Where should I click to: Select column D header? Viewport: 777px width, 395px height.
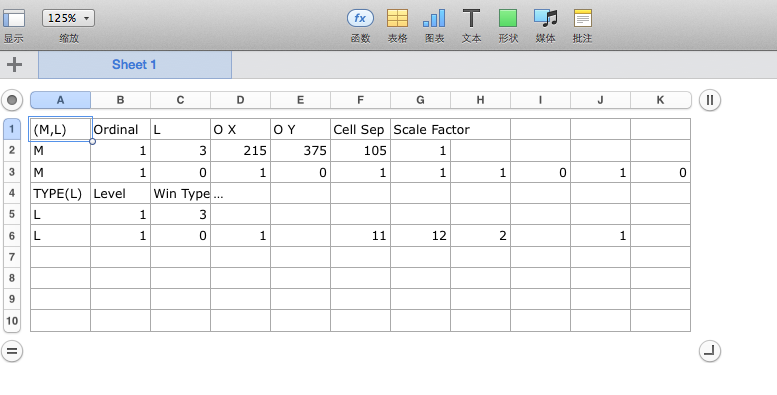[x=240, y=100]
